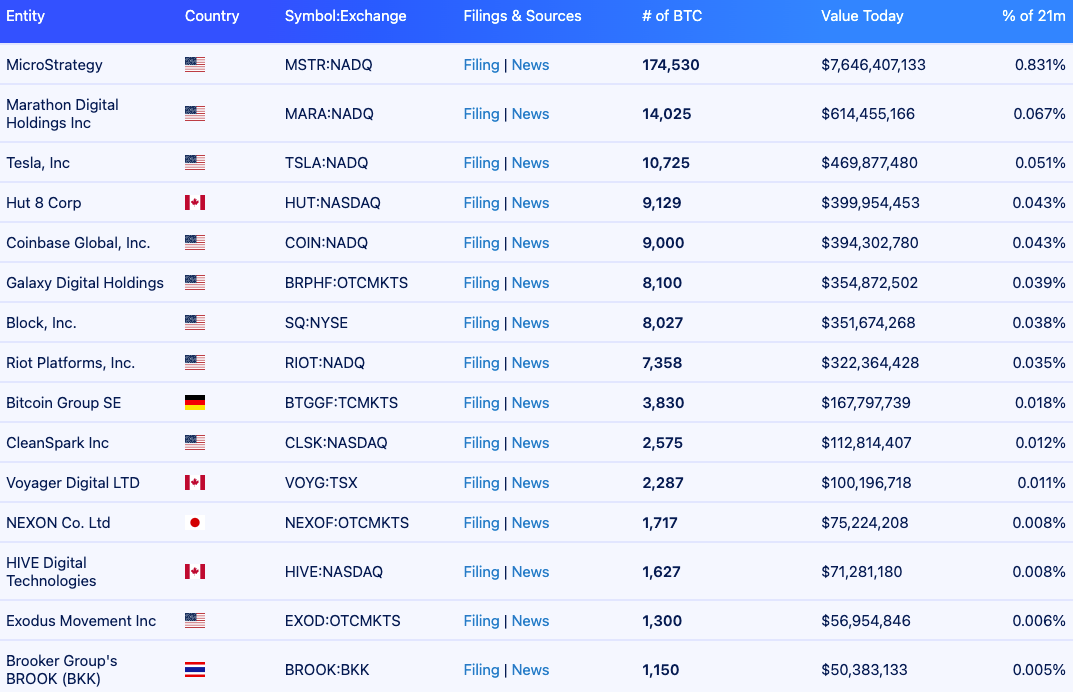Open the Filing link for Block, Inc.
This screenshot has width=1073, height=692.
(481, 323)
